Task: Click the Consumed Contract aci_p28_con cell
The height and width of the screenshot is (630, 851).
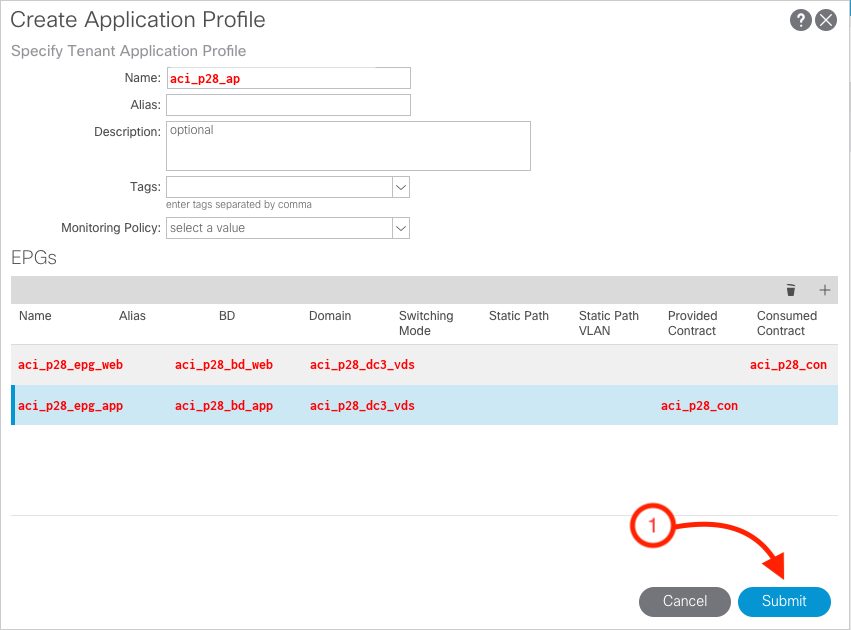Action: tap(788, 365)
